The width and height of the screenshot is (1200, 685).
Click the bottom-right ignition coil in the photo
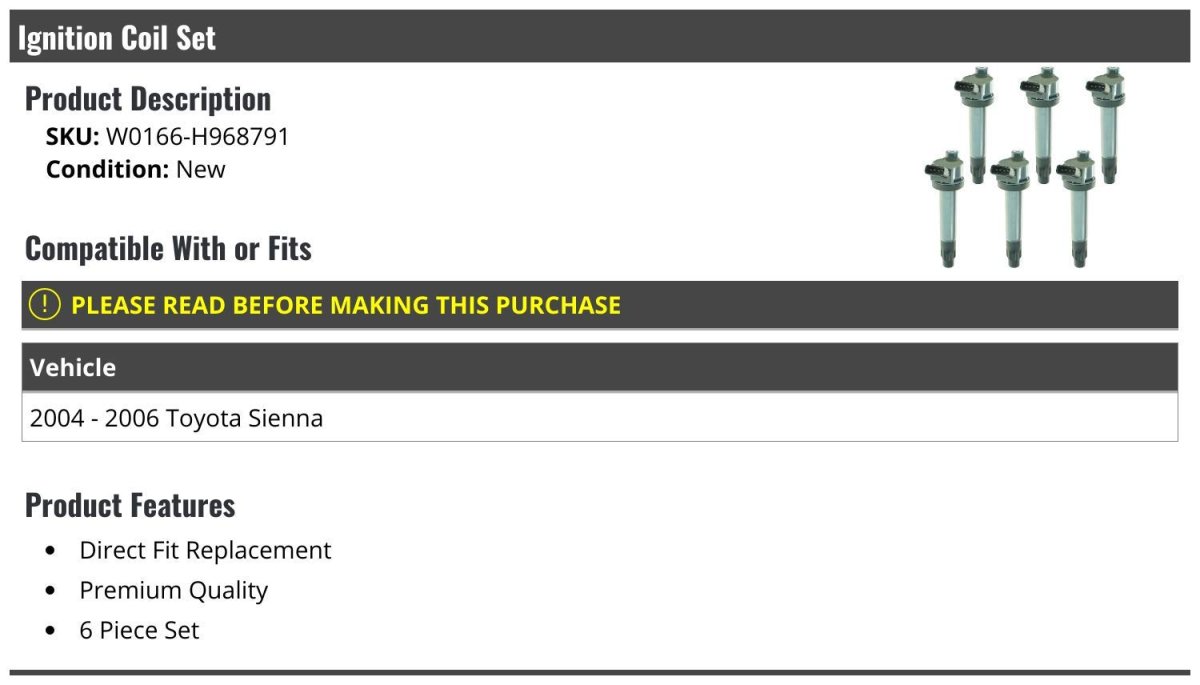pyautogui.click(x=1077, y=208)
